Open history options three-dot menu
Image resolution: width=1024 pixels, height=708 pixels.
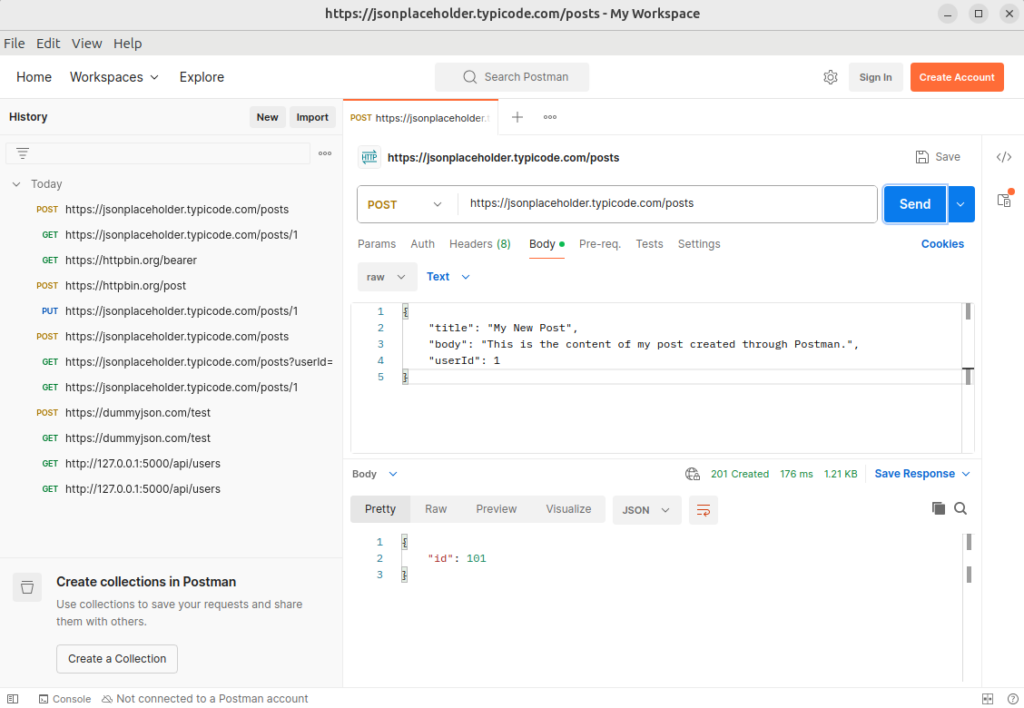[325, 153]
